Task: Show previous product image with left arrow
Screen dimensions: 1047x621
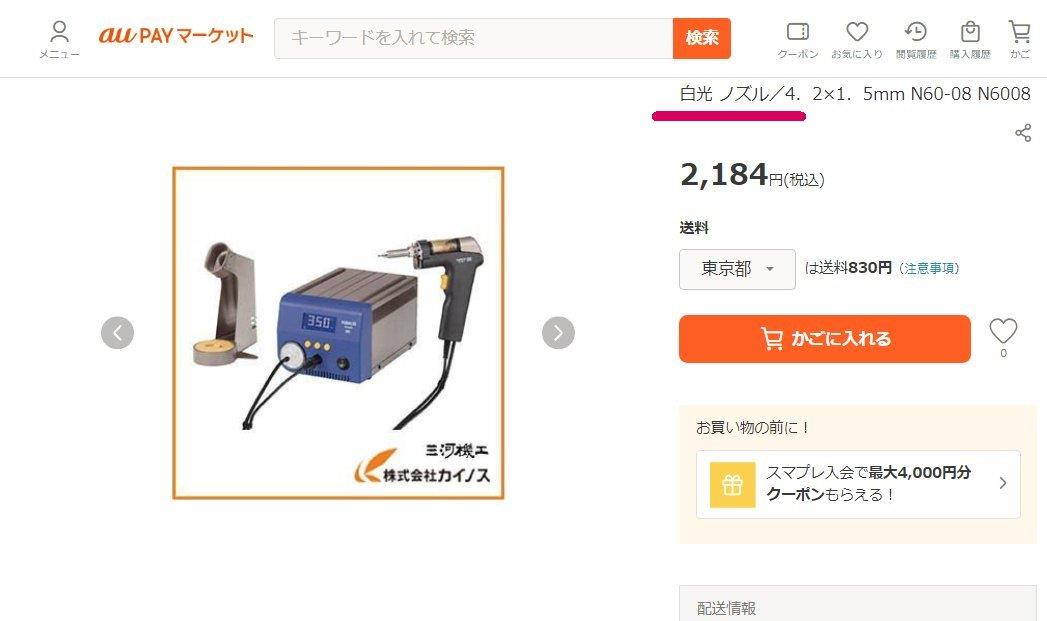Action: coord(118,333)
